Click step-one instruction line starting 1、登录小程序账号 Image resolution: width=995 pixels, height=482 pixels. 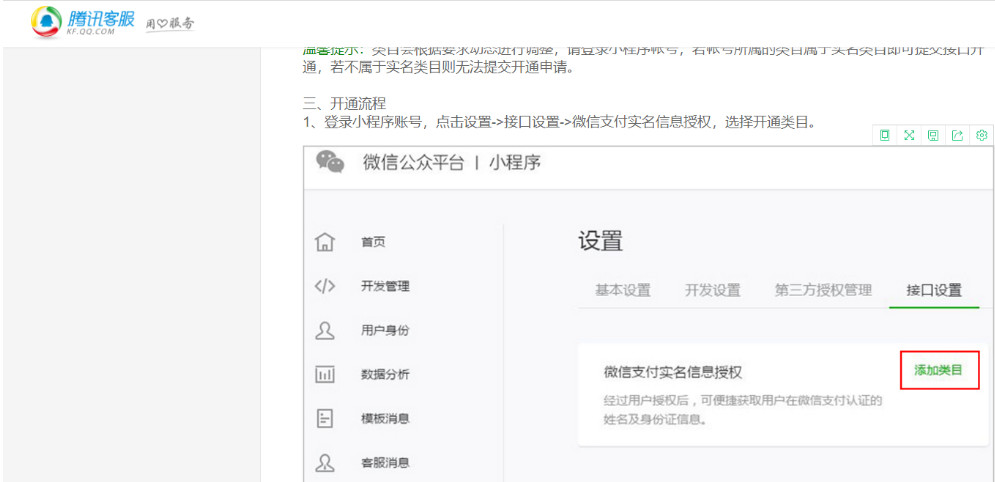[559, 123]
